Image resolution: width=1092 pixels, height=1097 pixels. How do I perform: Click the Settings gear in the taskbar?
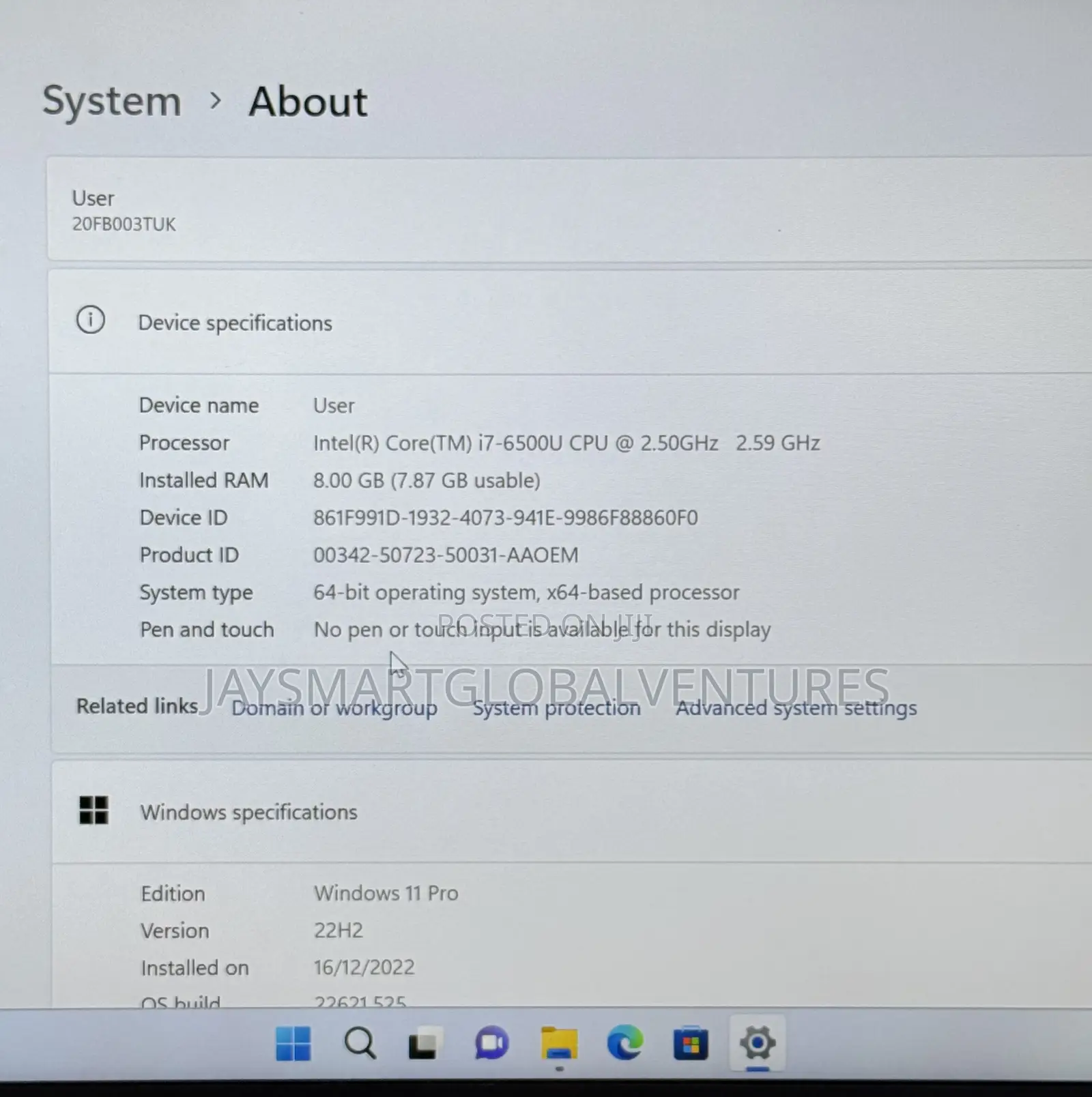pos(758,1043)
